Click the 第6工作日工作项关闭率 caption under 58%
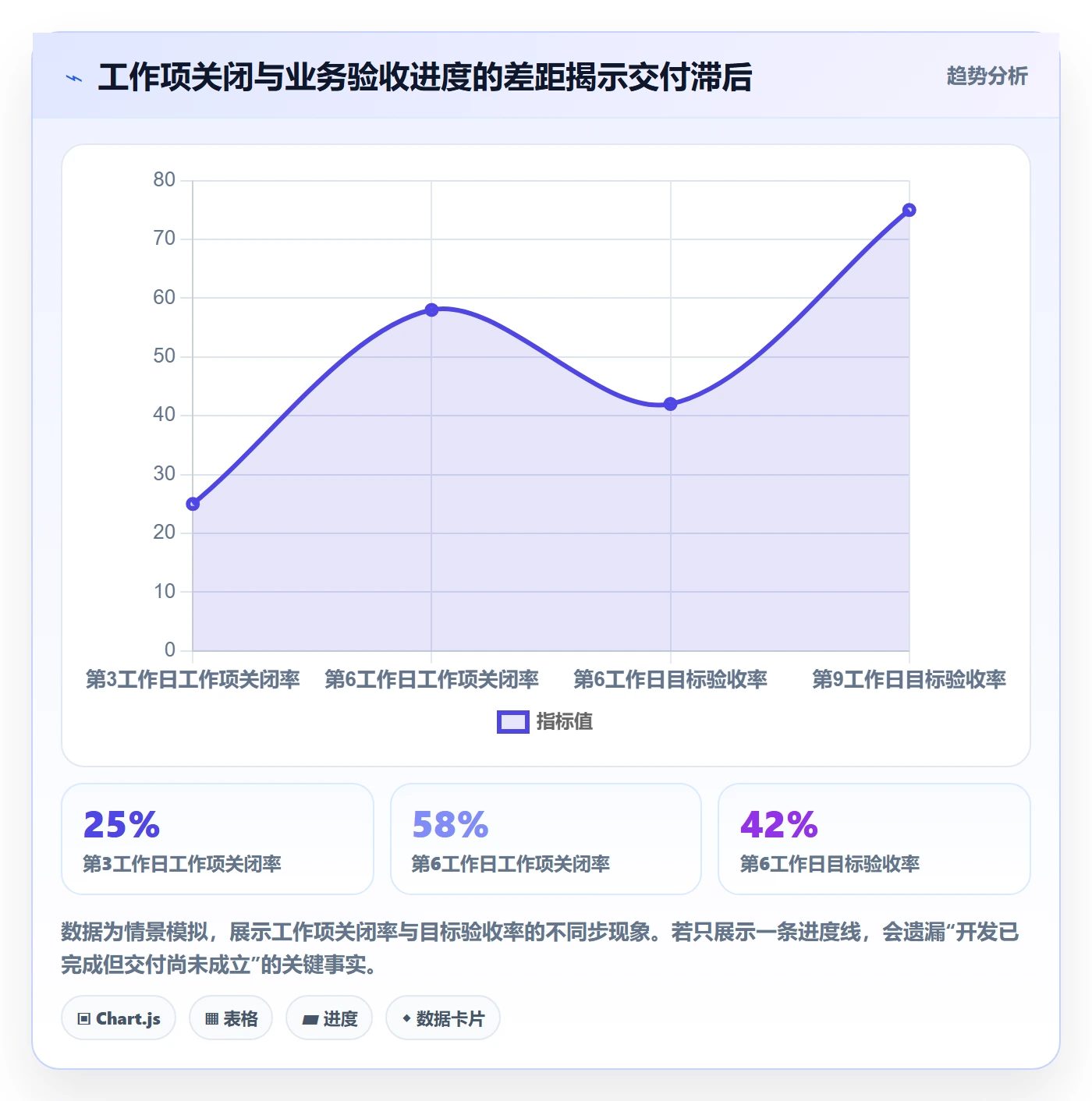 pyautogui.click(x=510, y=864)
